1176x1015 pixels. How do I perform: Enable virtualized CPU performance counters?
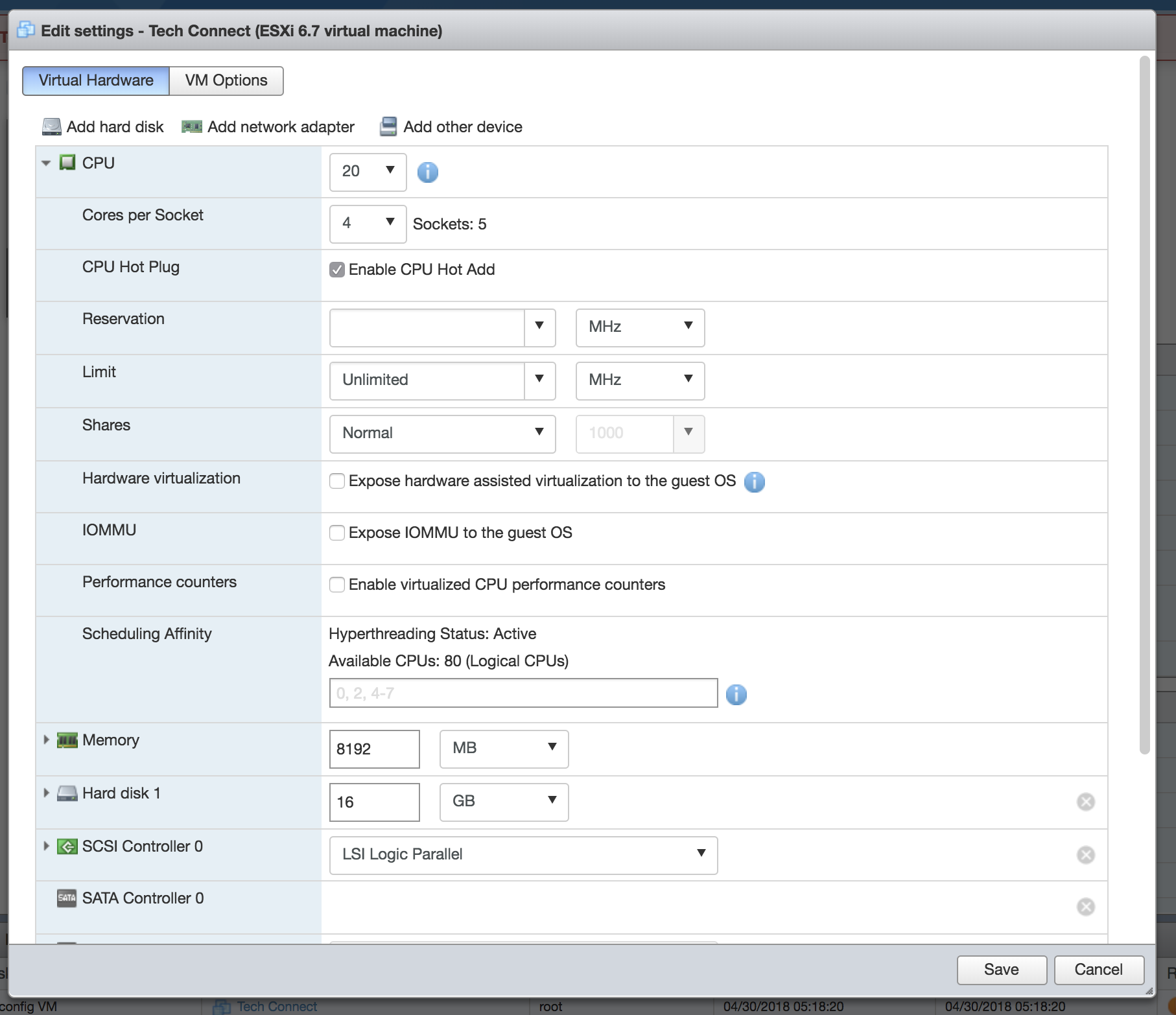(337, 585)
